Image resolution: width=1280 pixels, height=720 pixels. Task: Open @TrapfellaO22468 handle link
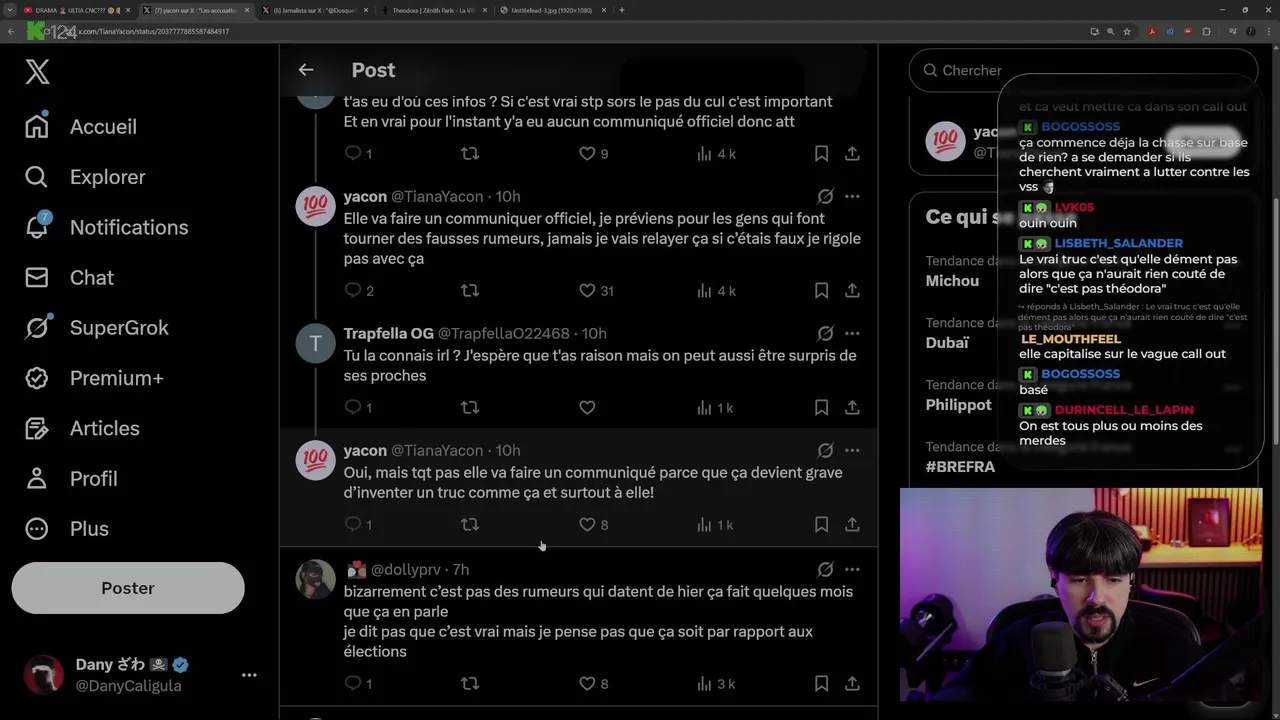503,333
